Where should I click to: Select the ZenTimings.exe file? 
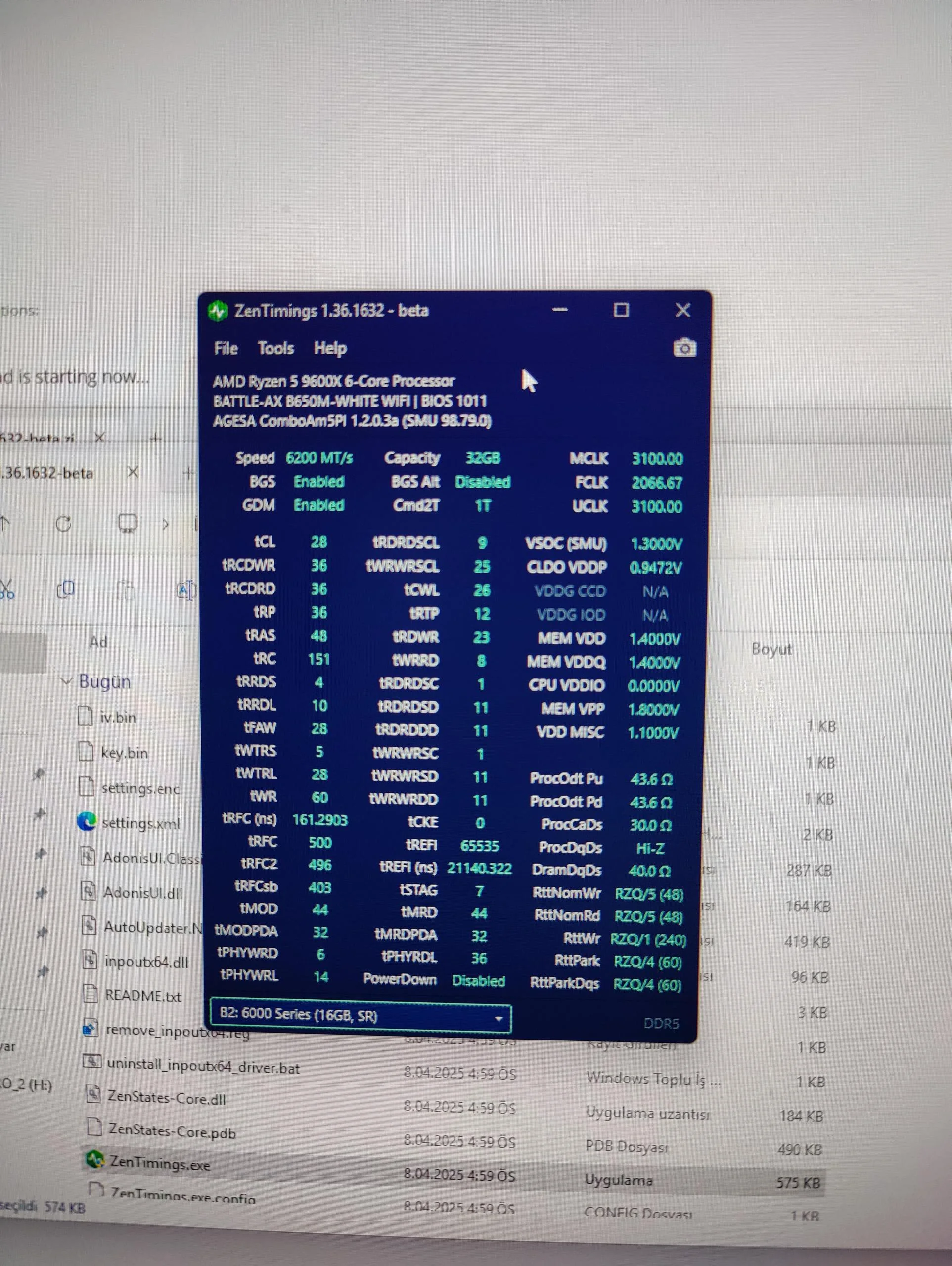coord(160,1163)
